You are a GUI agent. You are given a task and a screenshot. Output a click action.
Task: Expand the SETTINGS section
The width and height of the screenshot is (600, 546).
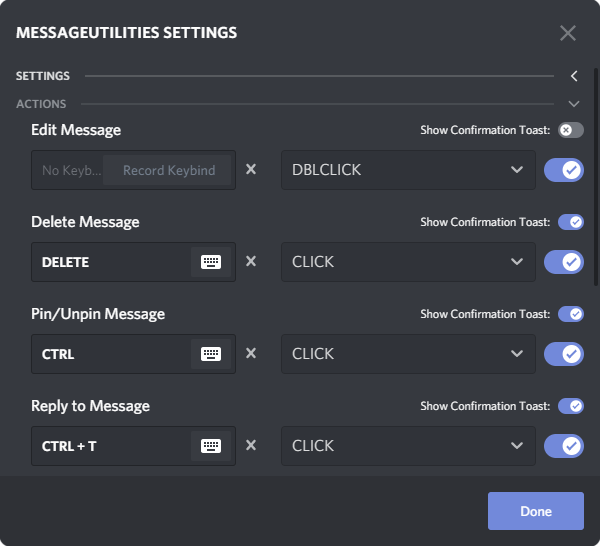574,76
